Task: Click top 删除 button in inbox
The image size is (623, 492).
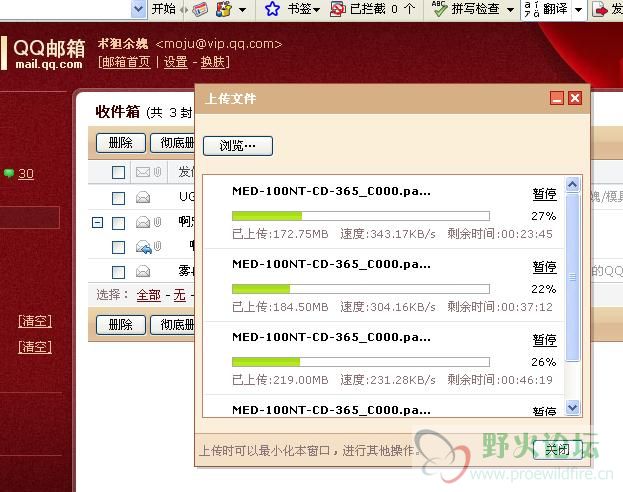Action: [x=121, y=143]
